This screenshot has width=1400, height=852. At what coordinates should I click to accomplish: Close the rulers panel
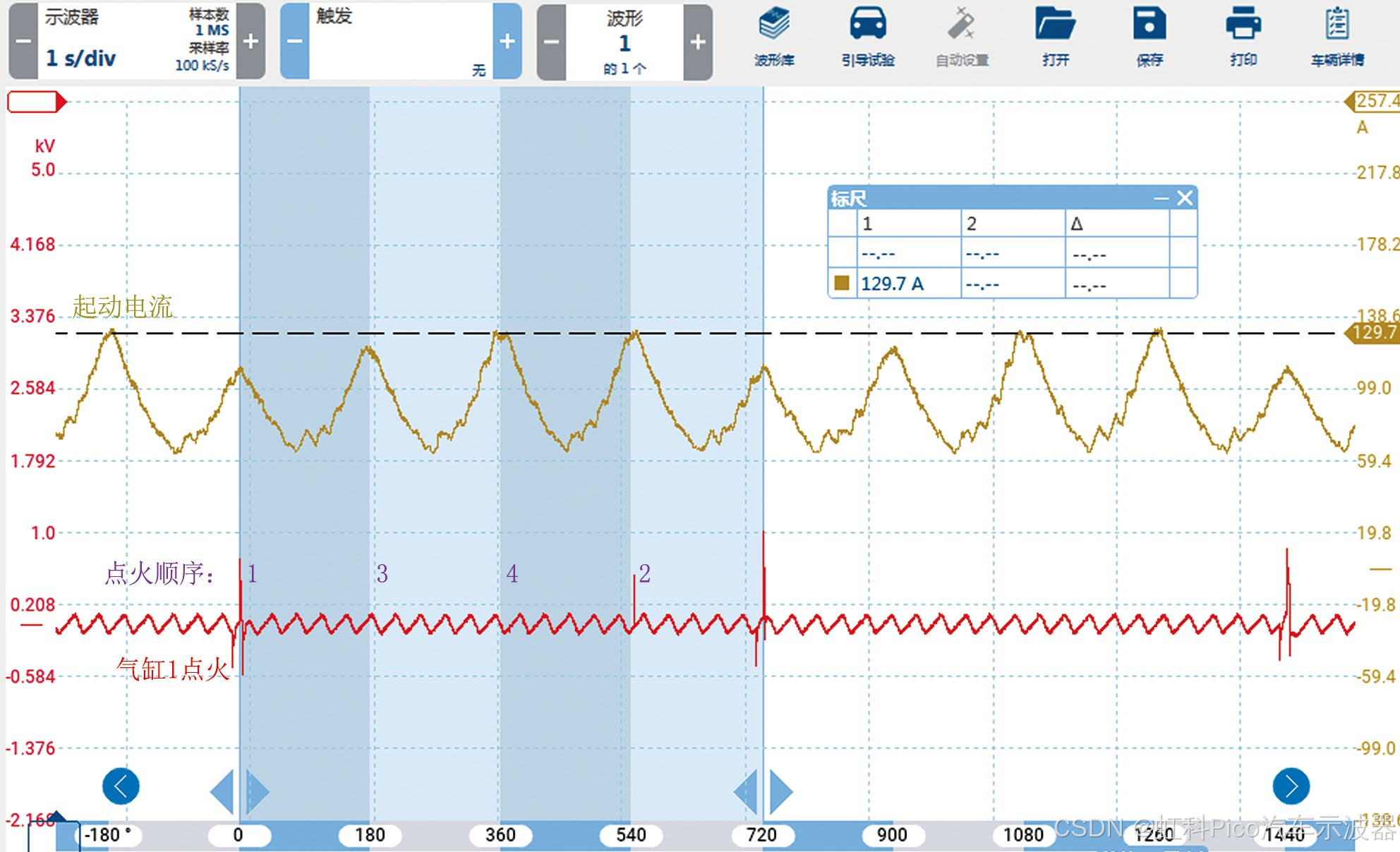coord(1185,198)
